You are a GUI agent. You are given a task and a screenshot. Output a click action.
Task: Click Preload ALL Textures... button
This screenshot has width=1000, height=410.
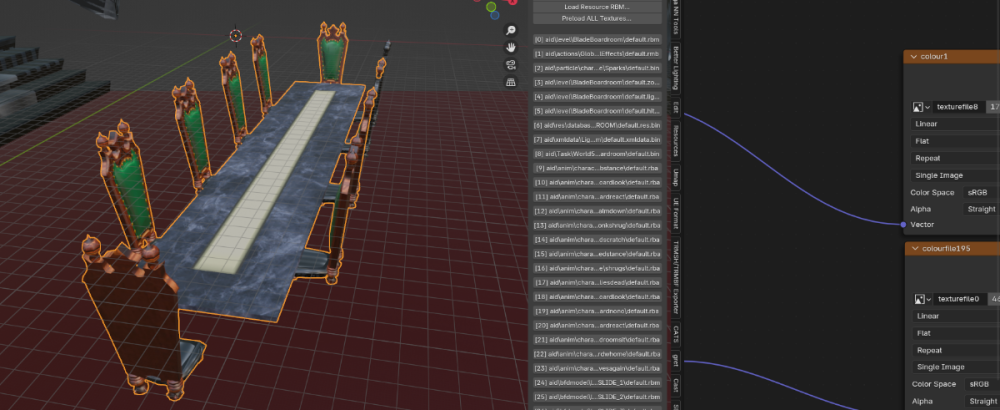(597, 18)
